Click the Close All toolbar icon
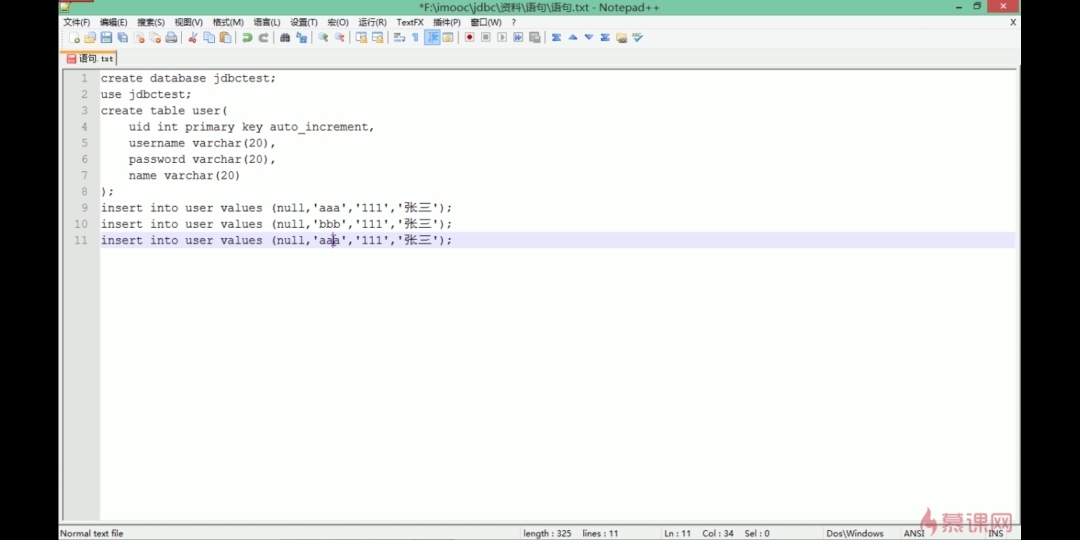 point(155,37)
